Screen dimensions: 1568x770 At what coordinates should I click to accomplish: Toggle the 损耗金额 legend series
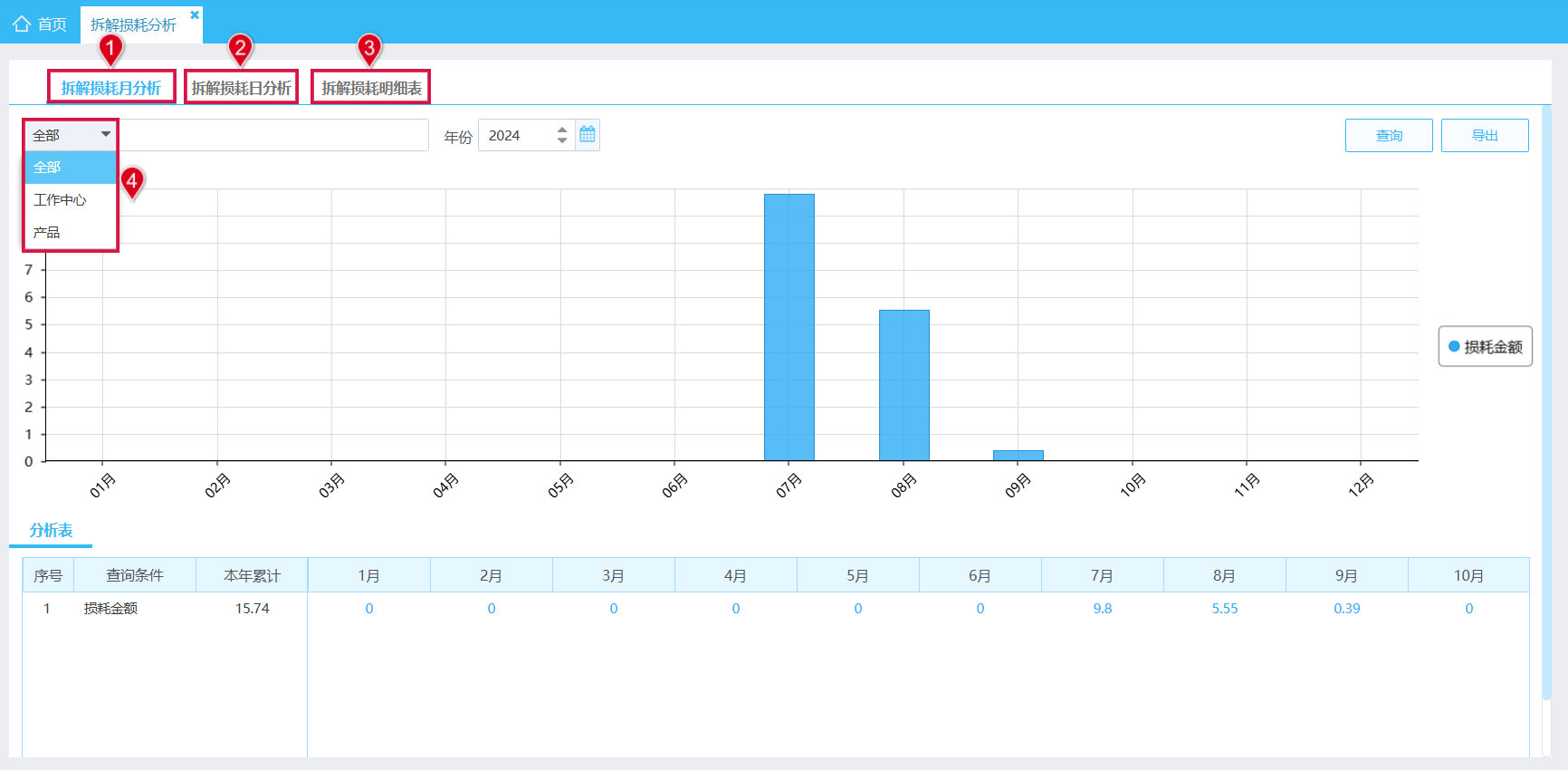pyautogui.click(x=1486, y=347)
